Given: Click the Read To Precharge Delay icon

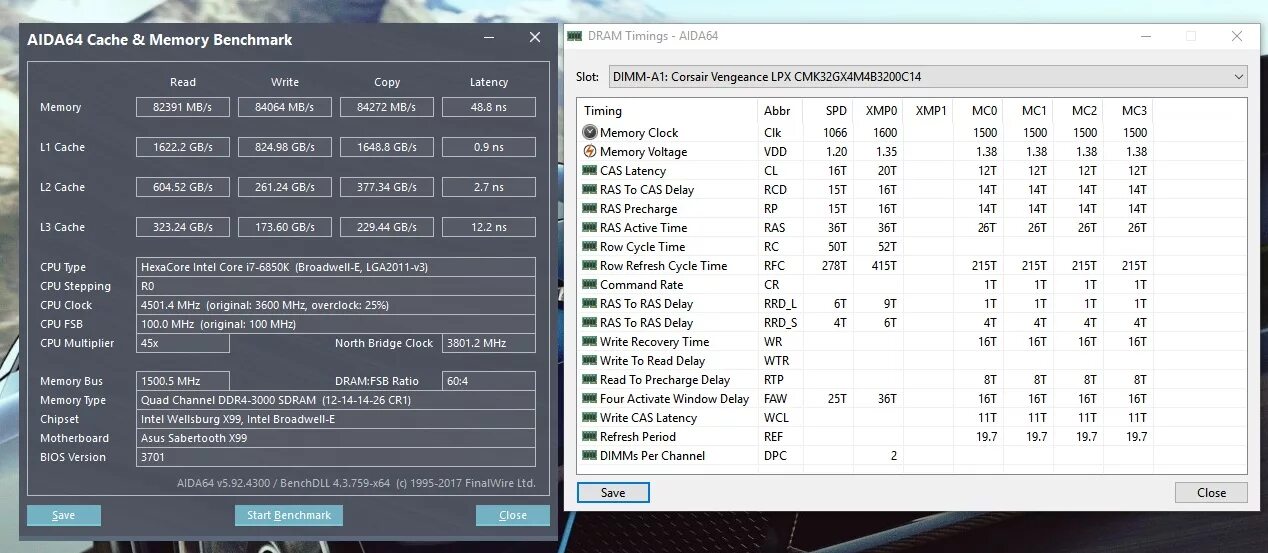Looking at the screenshot, I should 590,379.
